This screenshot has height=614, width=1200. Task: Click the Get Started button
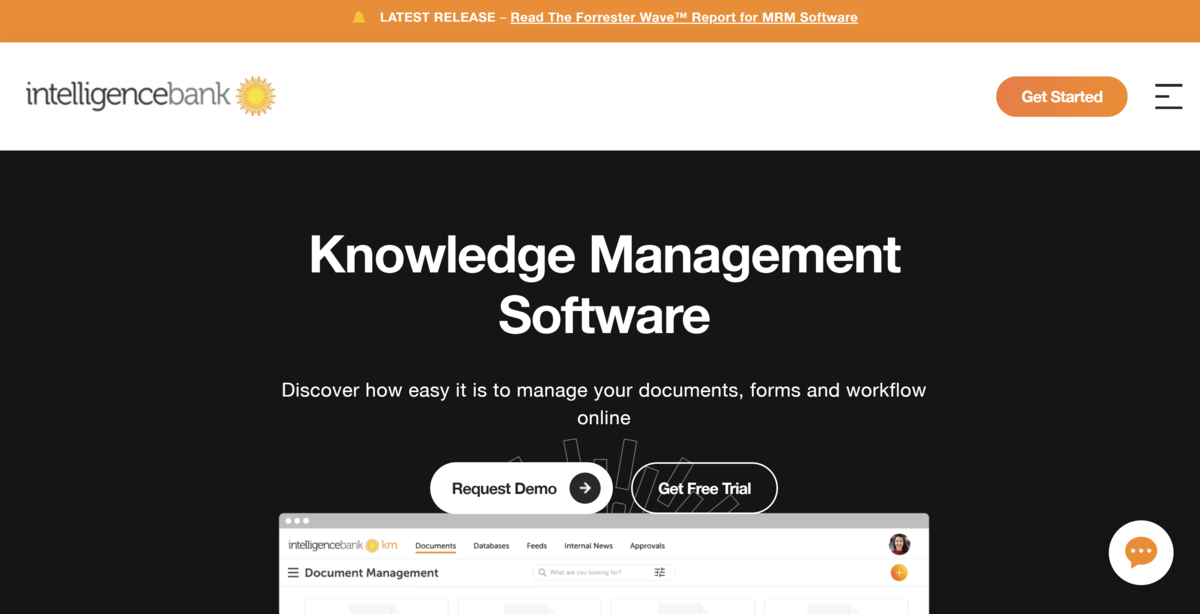pos(1062,97)
